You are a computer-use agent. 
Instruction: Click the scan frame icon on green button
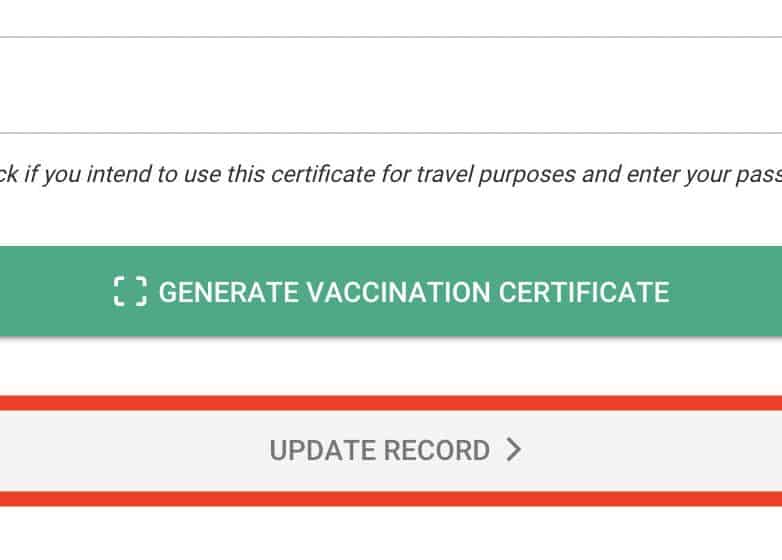[x=129, y=291]
